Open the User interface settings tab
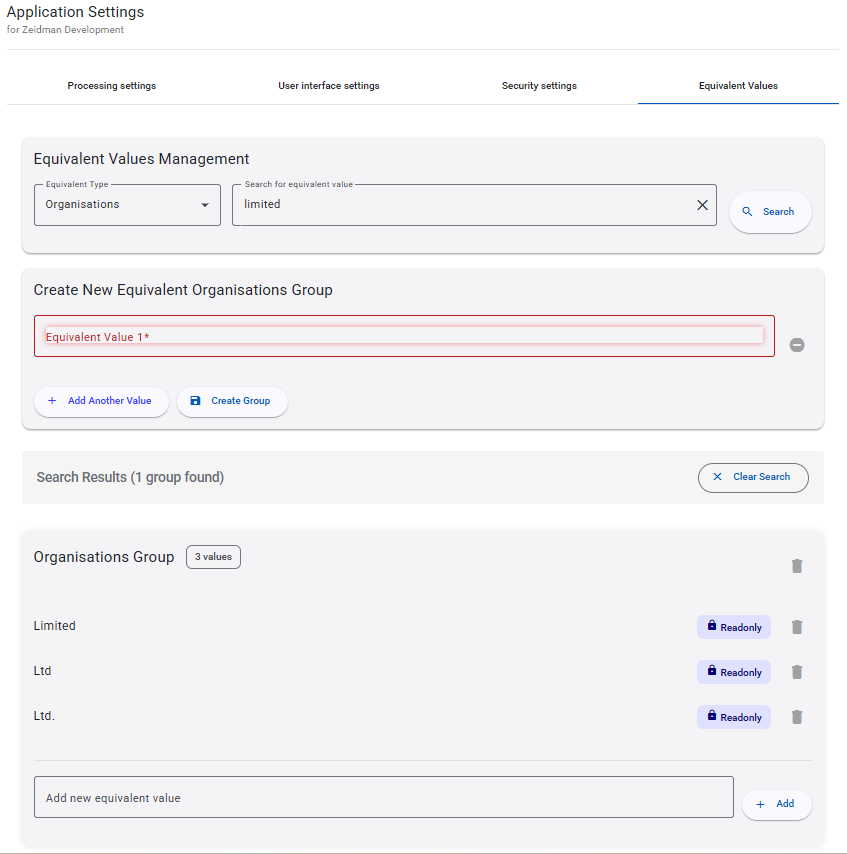Viewport: 847px width, 854px height. pos(328,86)
